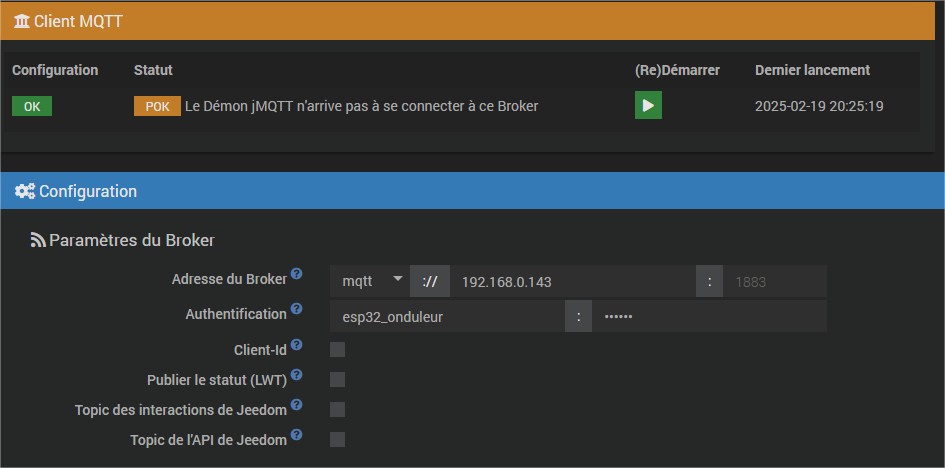Click the RSS icon beside Paramètres du Broker
Viewport: 945px width, 468px height.
[x=38, y=240]
